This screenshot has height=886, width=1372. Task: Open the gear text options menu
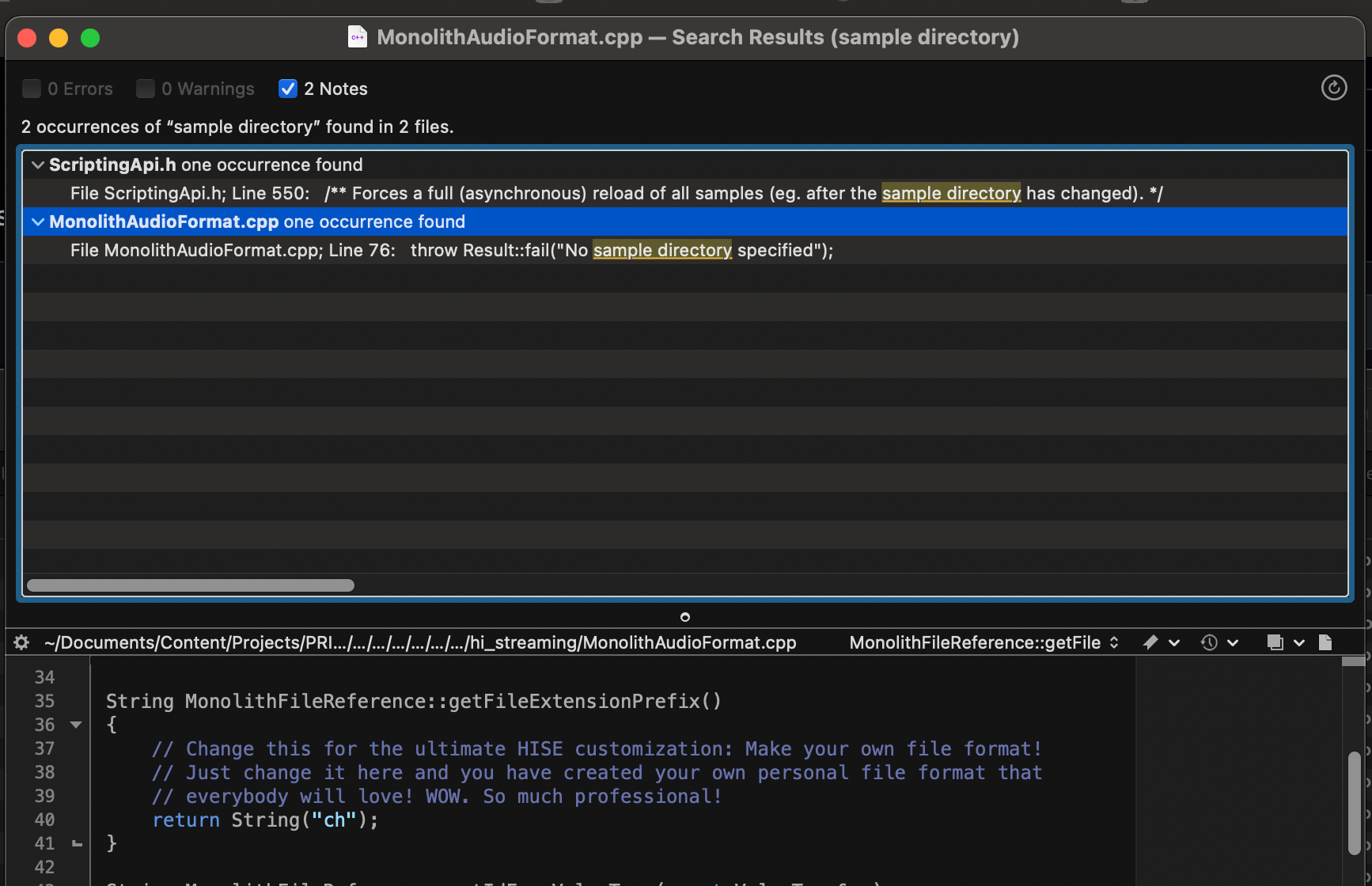pyautogui.click(x=21, y=642)
